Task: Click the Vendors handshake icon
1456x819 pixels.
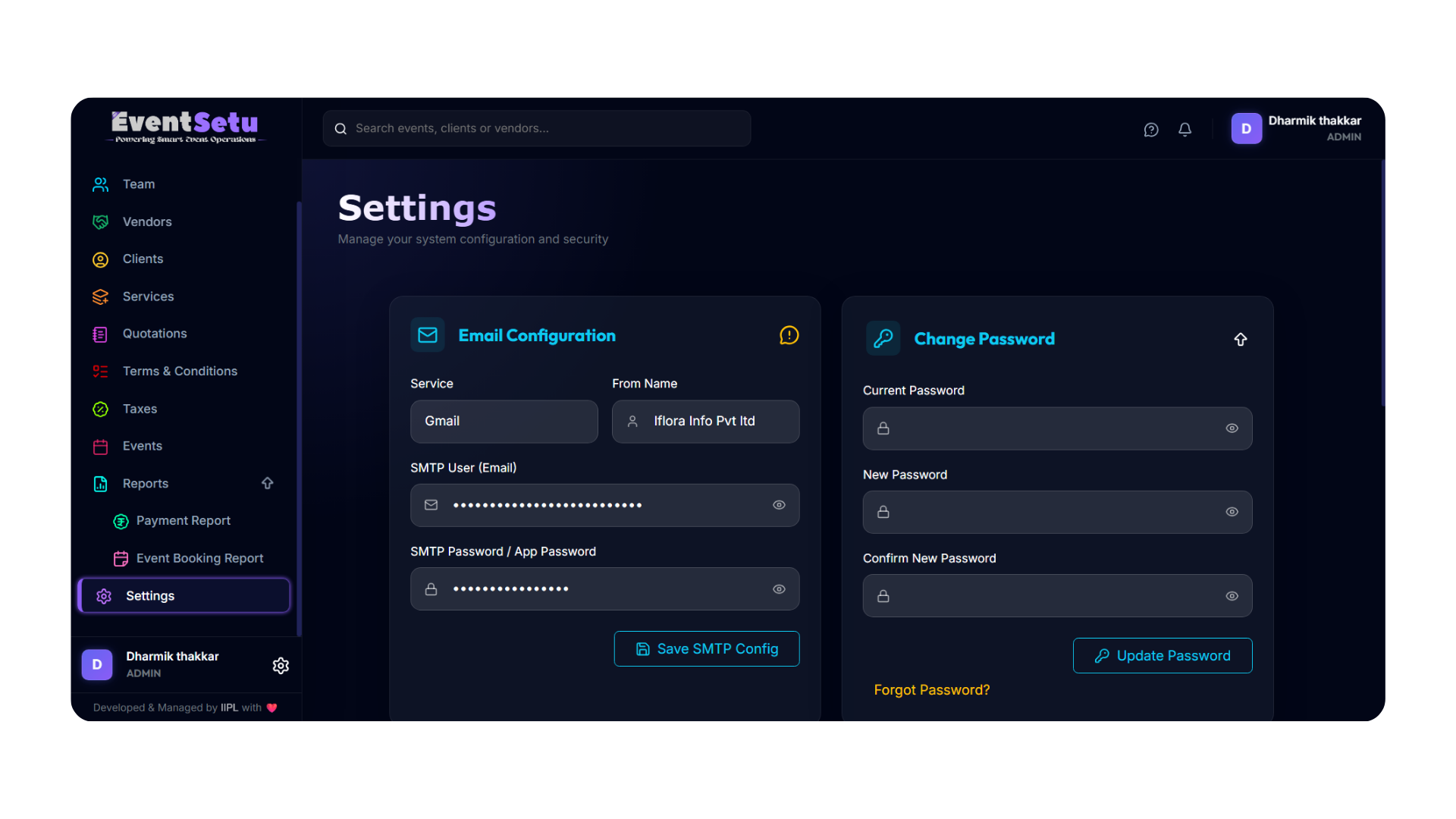Action: 100,221
